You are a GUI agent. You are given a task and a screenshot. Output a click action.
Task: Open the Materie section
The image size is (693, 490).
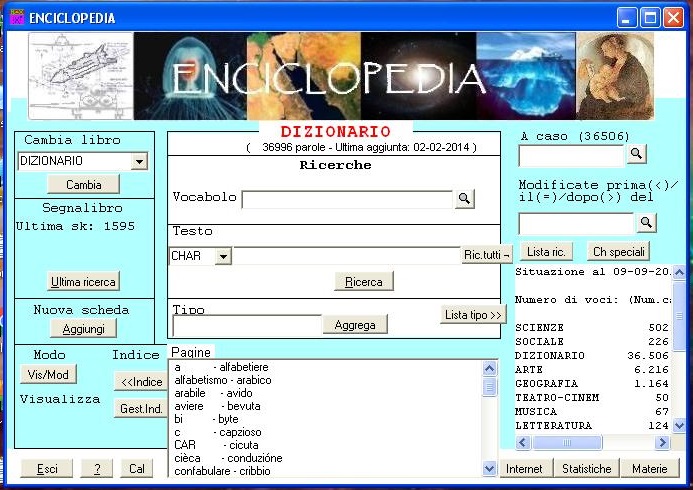click(x=649, y=468)
